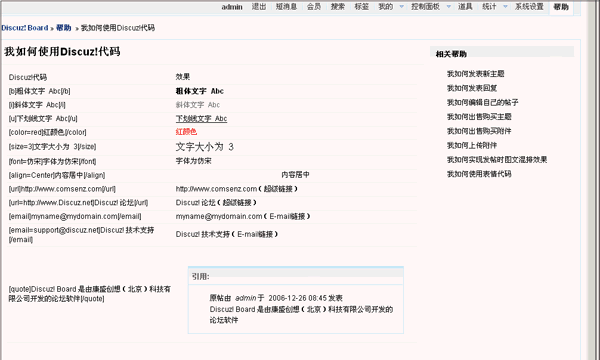
Task: Click the 字体为仿宋 sample text
Action: (x=194, y=161)
